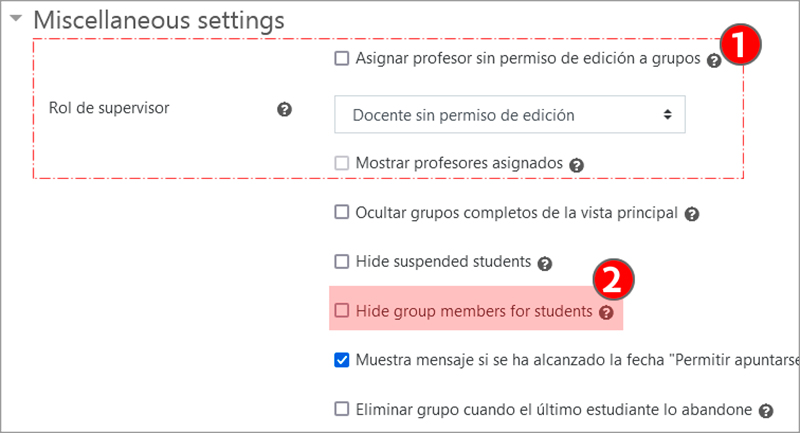Open help for Hide suspended students
Viewport: 800px width, 433px height.
[x=544, y=264]
